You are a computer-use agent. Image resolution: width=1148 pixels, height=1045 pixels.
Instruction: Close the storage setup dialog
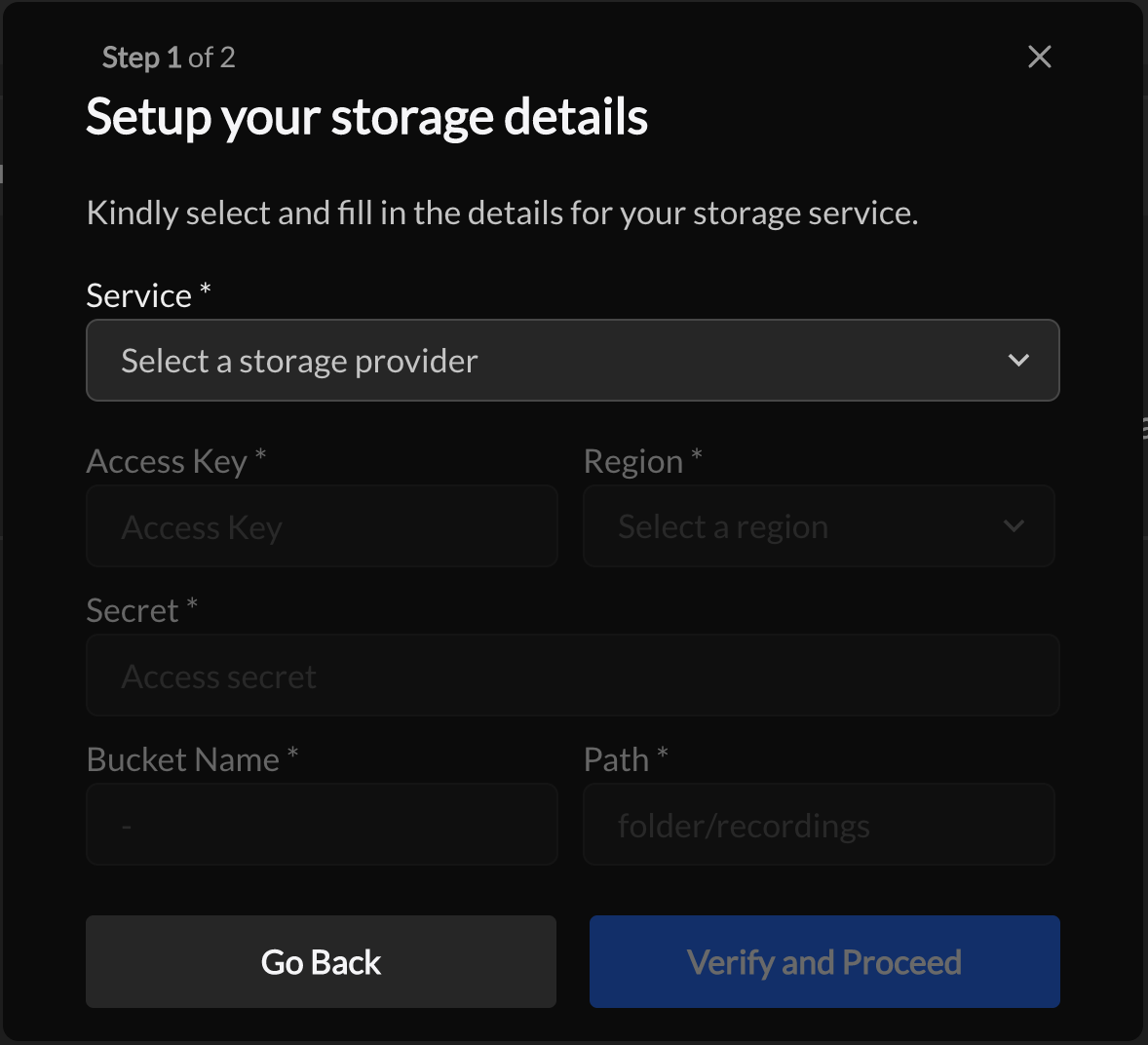point(1039,57)
